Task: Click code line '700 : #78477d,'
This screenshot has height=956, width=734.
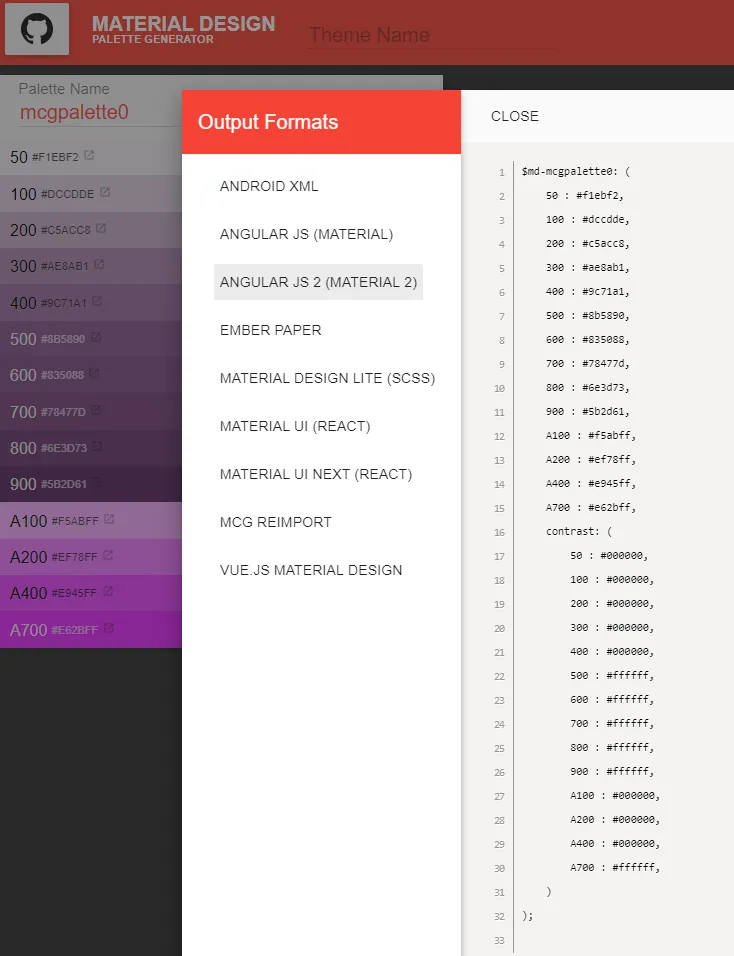Action: click(x=588, y=363)
